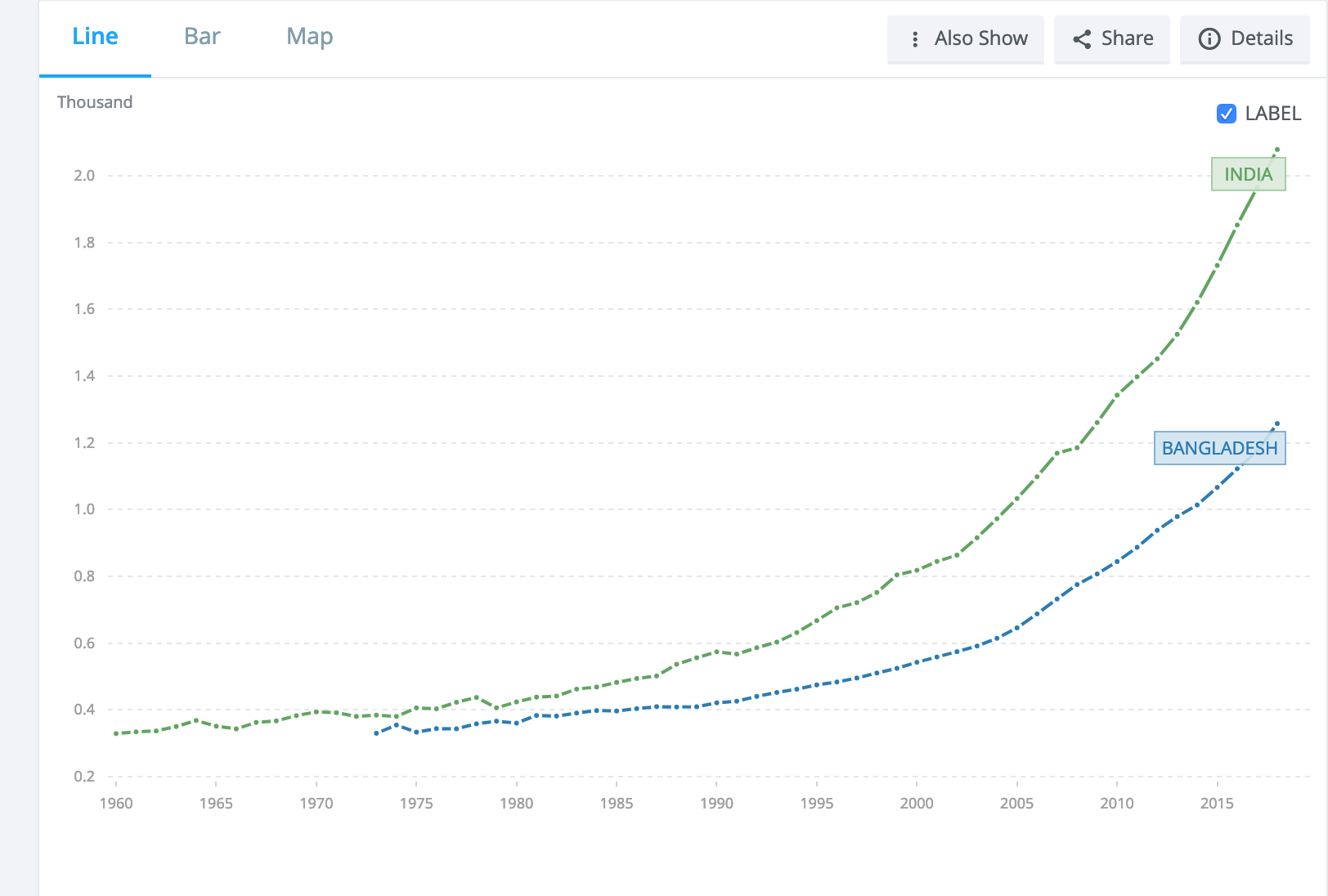Click the 1990 x-axis year label
This screenshot has height=896, width=1328.
point(716,804)
